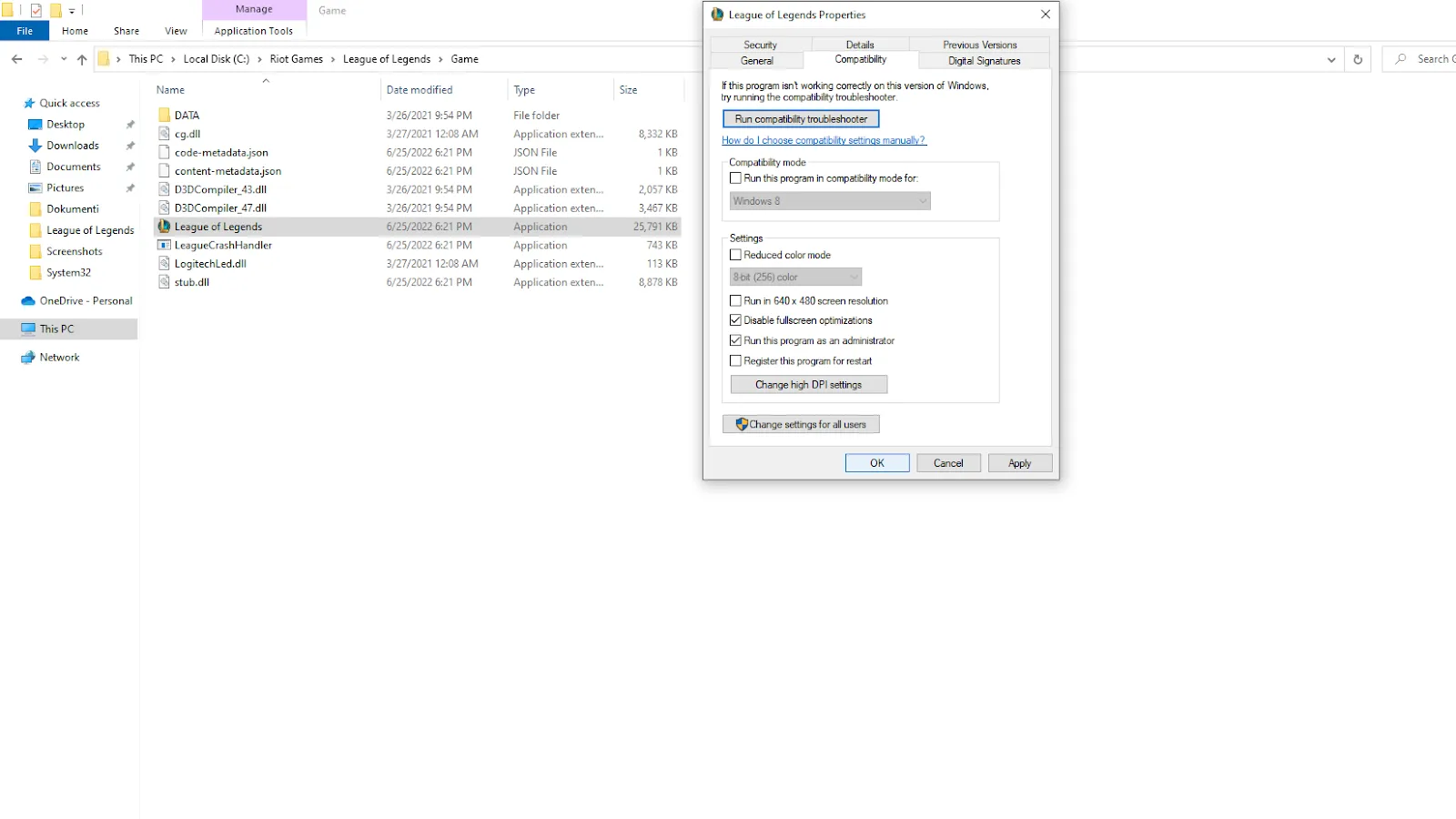Click the Documents icon in sidebar
The width and height of the screenshot is (1456, 819).
[x=35, y=167]
